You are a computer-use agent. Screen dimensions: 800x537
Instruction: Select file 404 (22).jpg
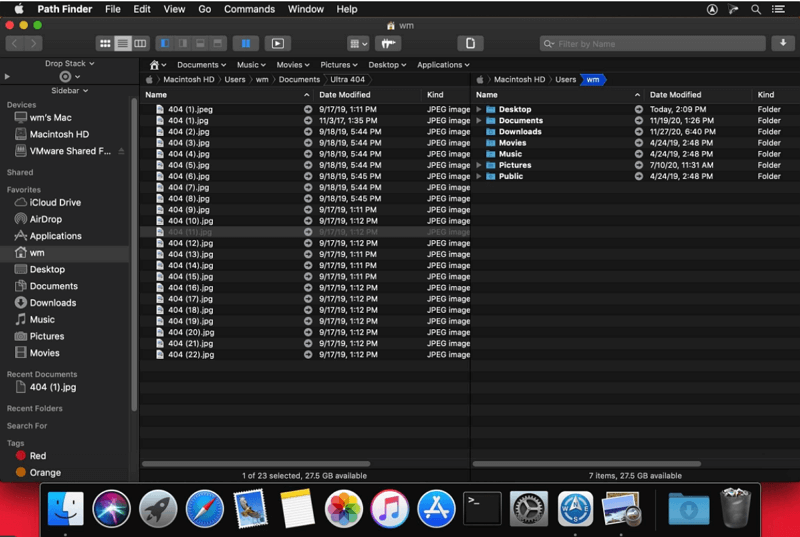coord(191,354)
